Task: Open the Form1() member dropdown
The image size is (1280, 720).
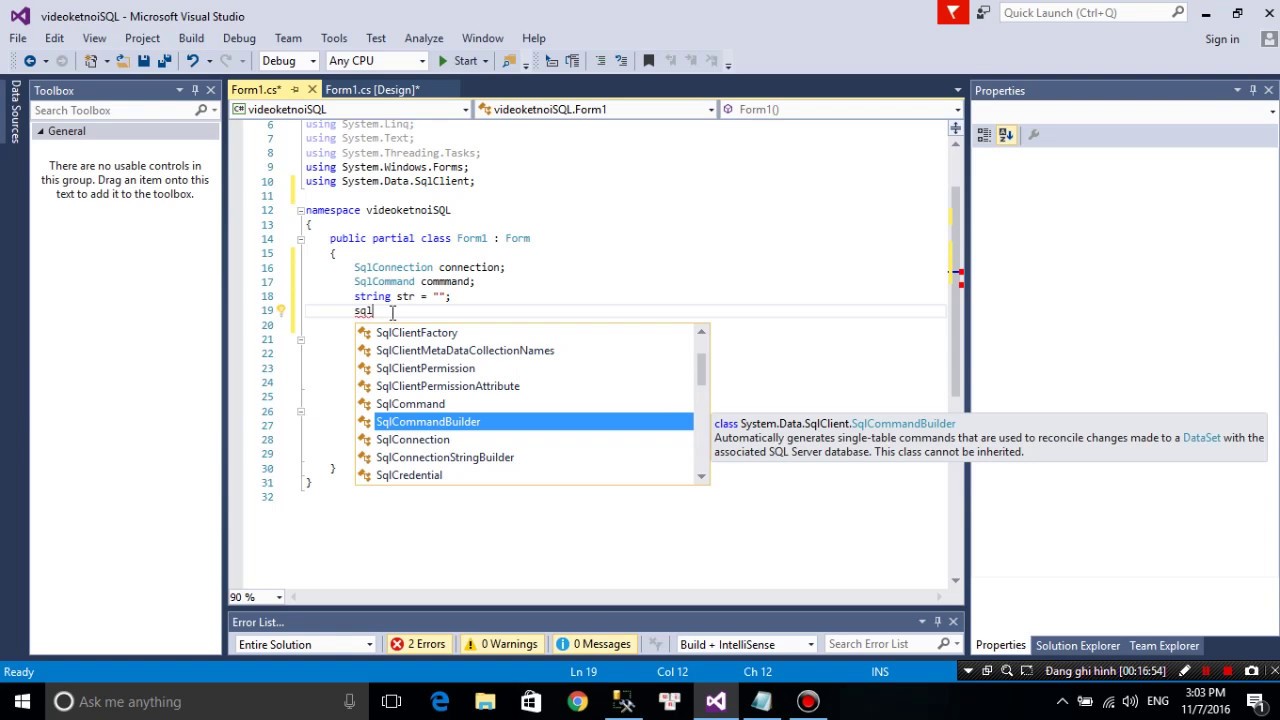Action: (957, 109)
